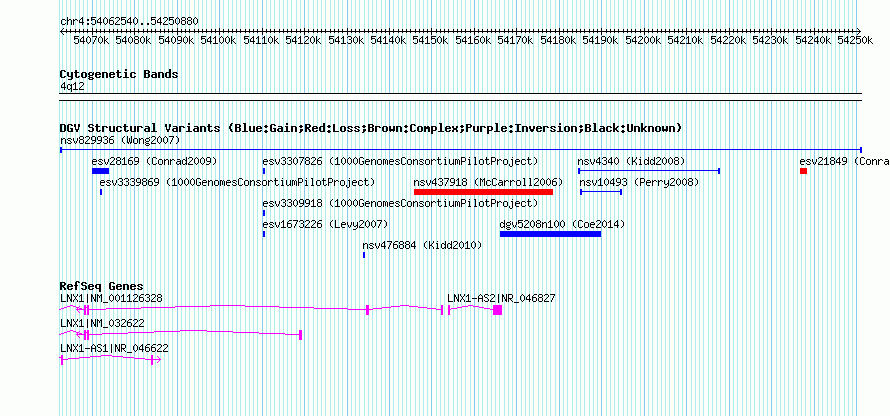Screen dimensions: 890x416
Task: Click the LNX1|NM_032622 gene label
Action: click(x=102, y=323)
